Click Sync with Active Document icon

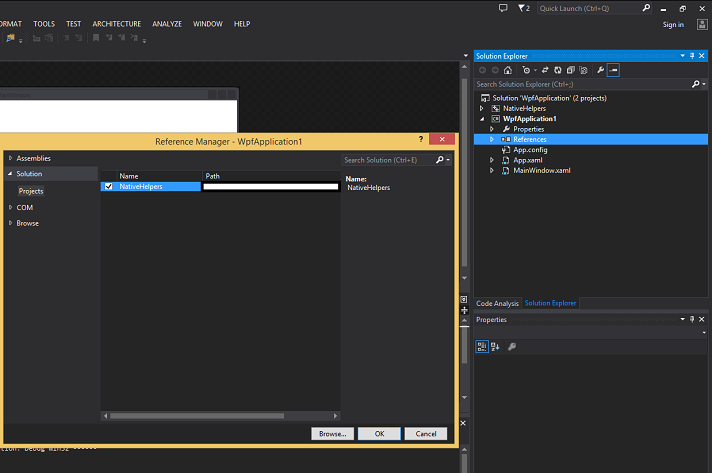point(545,70)
